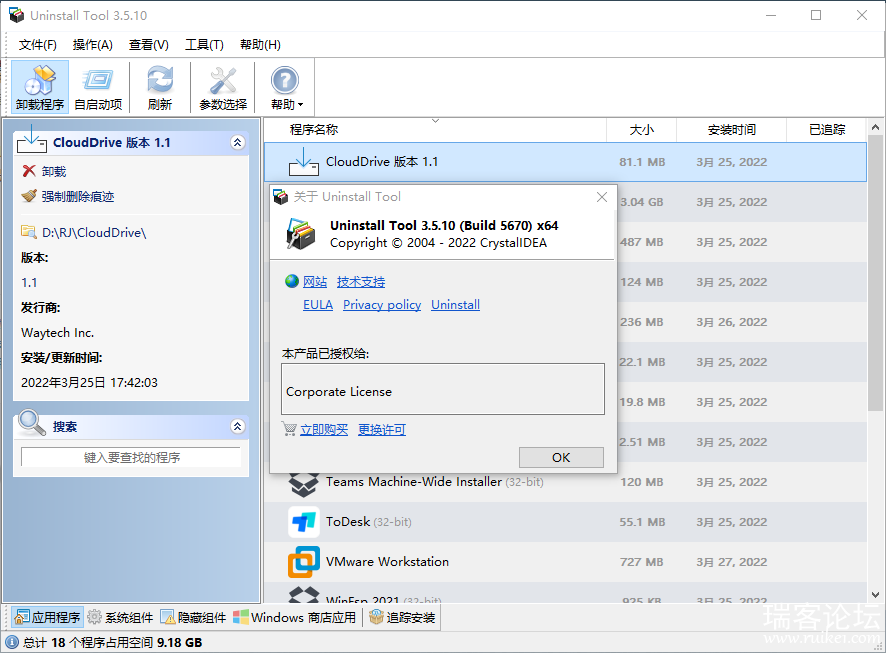This screenshot has width=886, height=653.
Task: Sort by the 大小 size column header
Action: (642, 130)
